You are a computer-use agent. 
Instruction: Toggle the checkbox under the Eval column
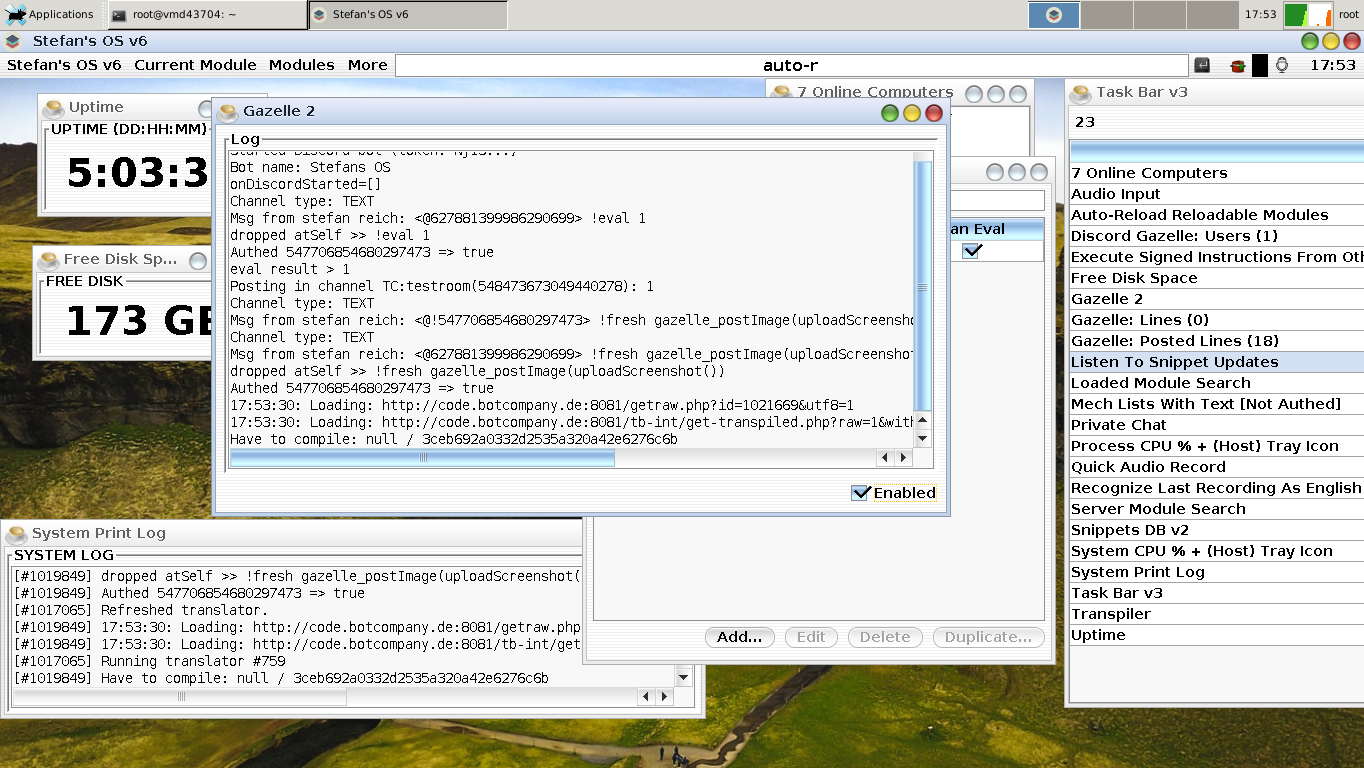click(972, 251)
